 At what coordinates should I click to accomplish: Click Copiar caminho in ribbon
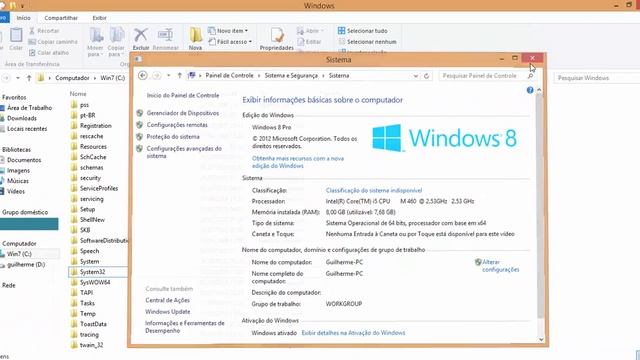[53, 42]
